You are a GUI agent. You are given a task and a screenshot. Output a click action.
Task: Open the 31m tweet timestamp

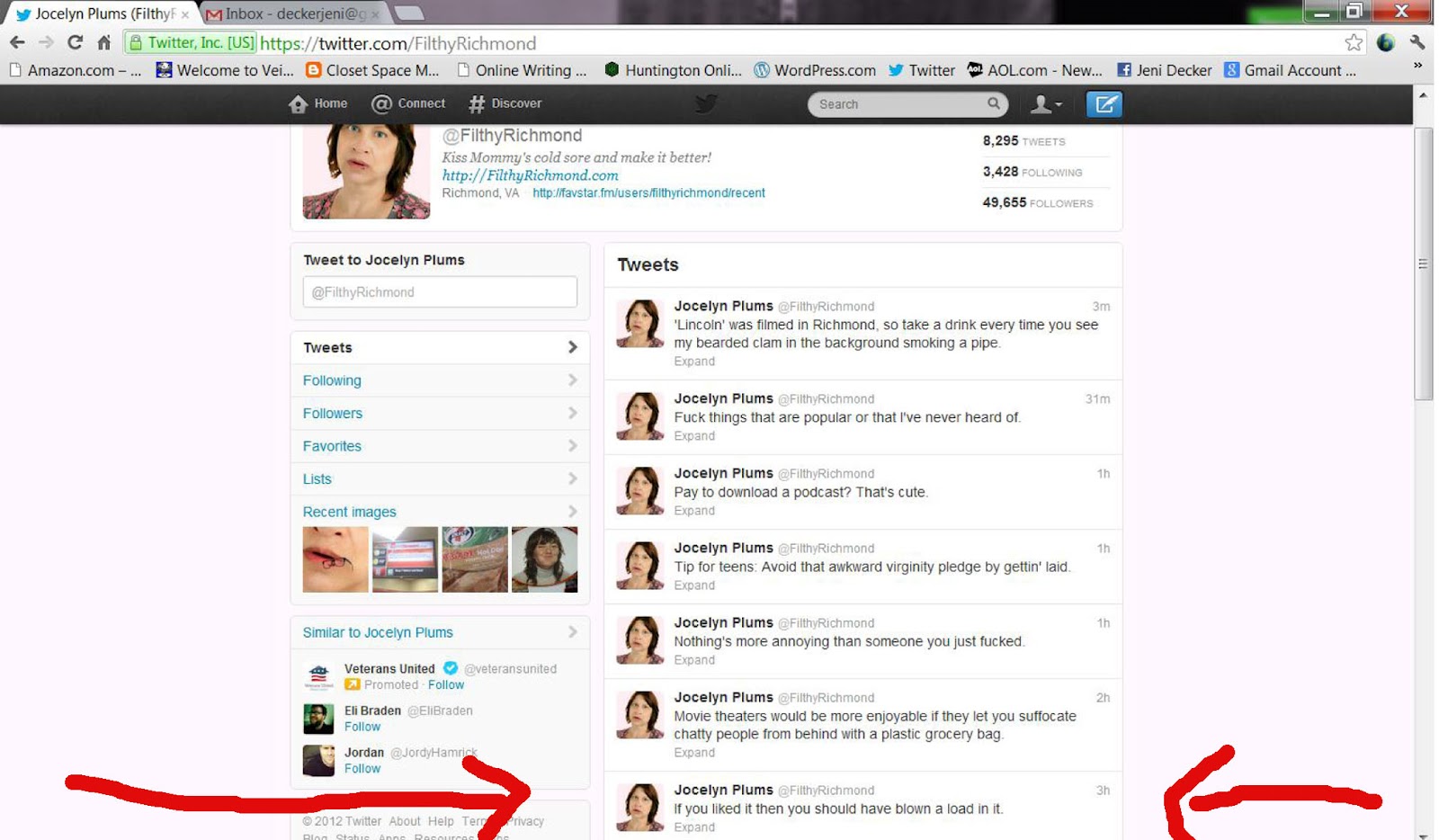pos(1097,399)
